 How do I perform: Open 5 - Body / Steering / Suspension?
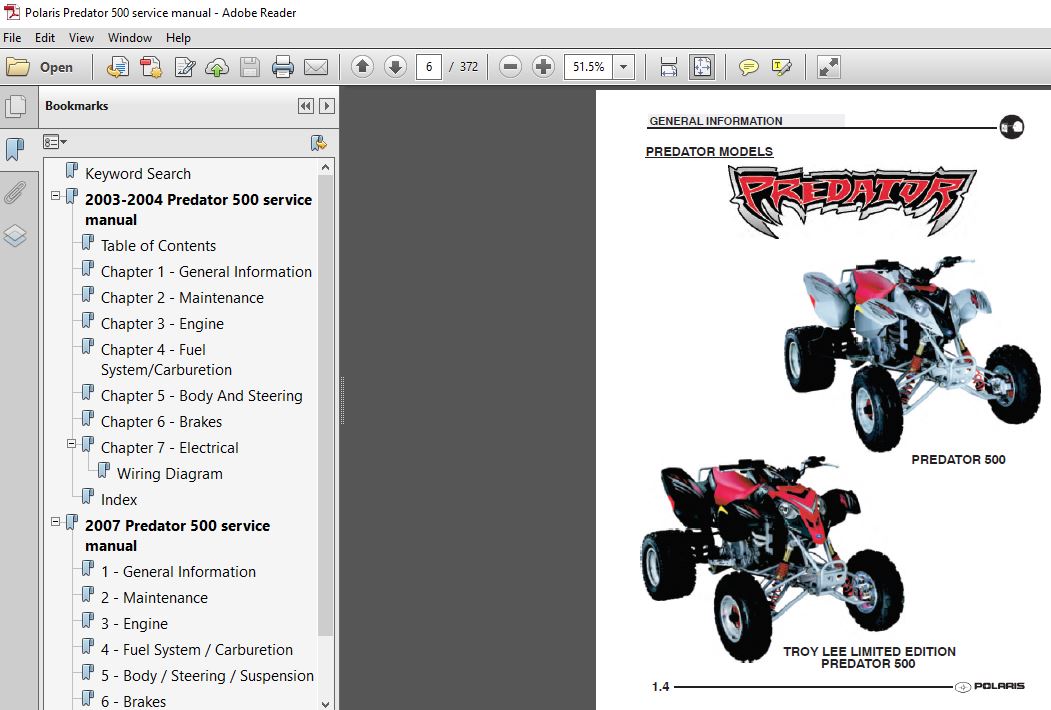(207, 676)
